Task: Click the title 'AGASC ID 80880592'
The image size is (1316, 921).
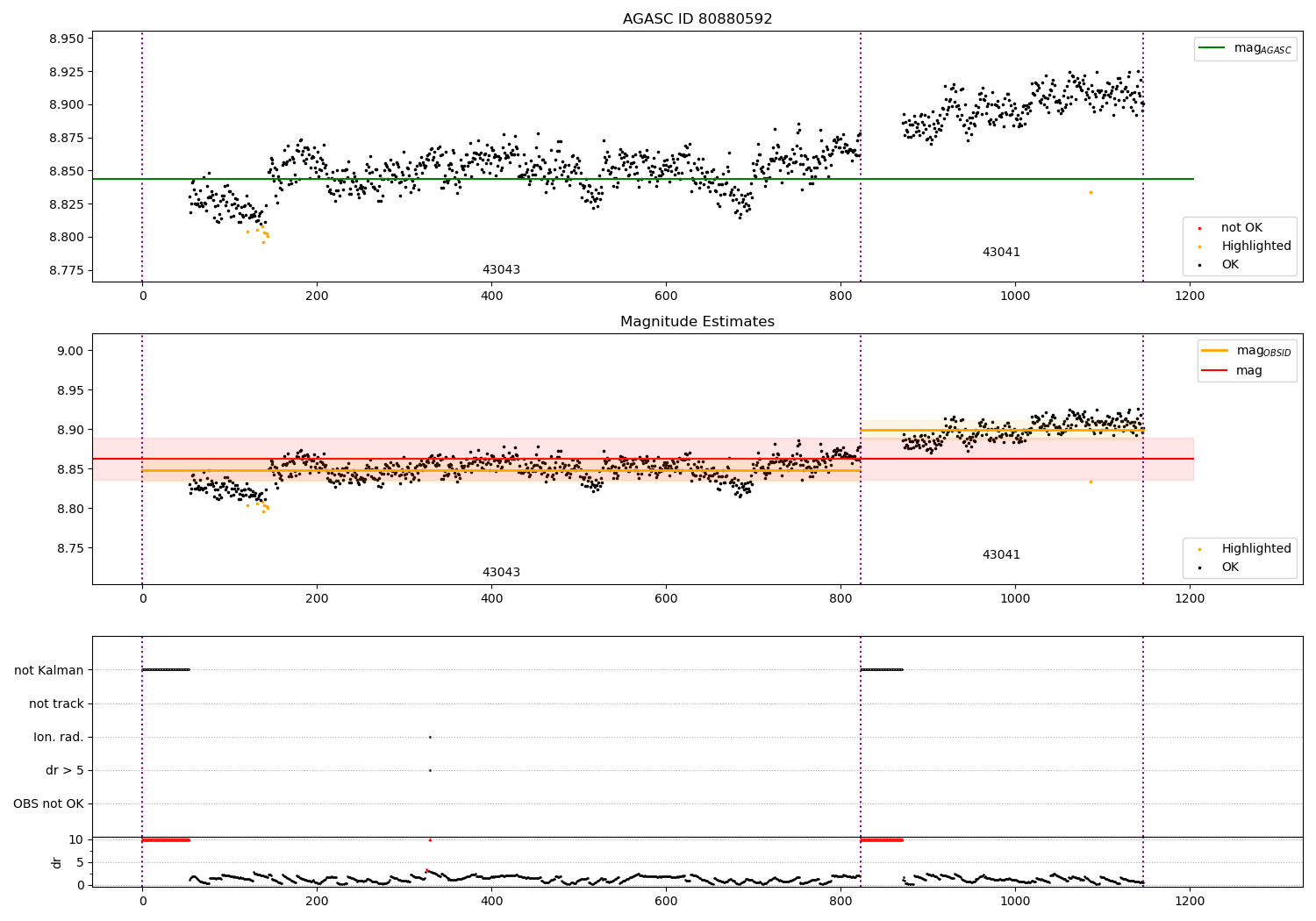Action: (697, 19)
